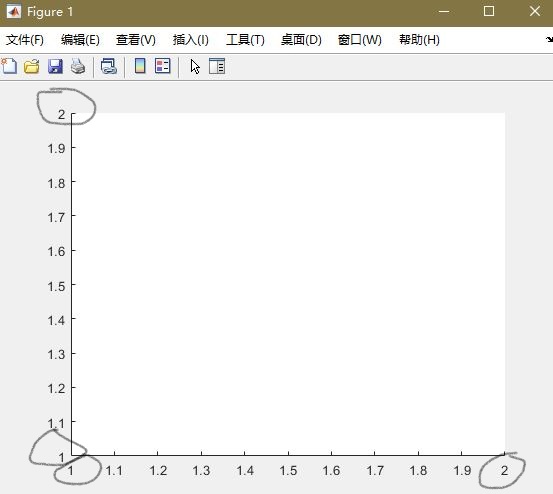Click the y-axis tick label 1.3
Image resolution: width=553 pixels, height=494 pixels.
[56, 354]
